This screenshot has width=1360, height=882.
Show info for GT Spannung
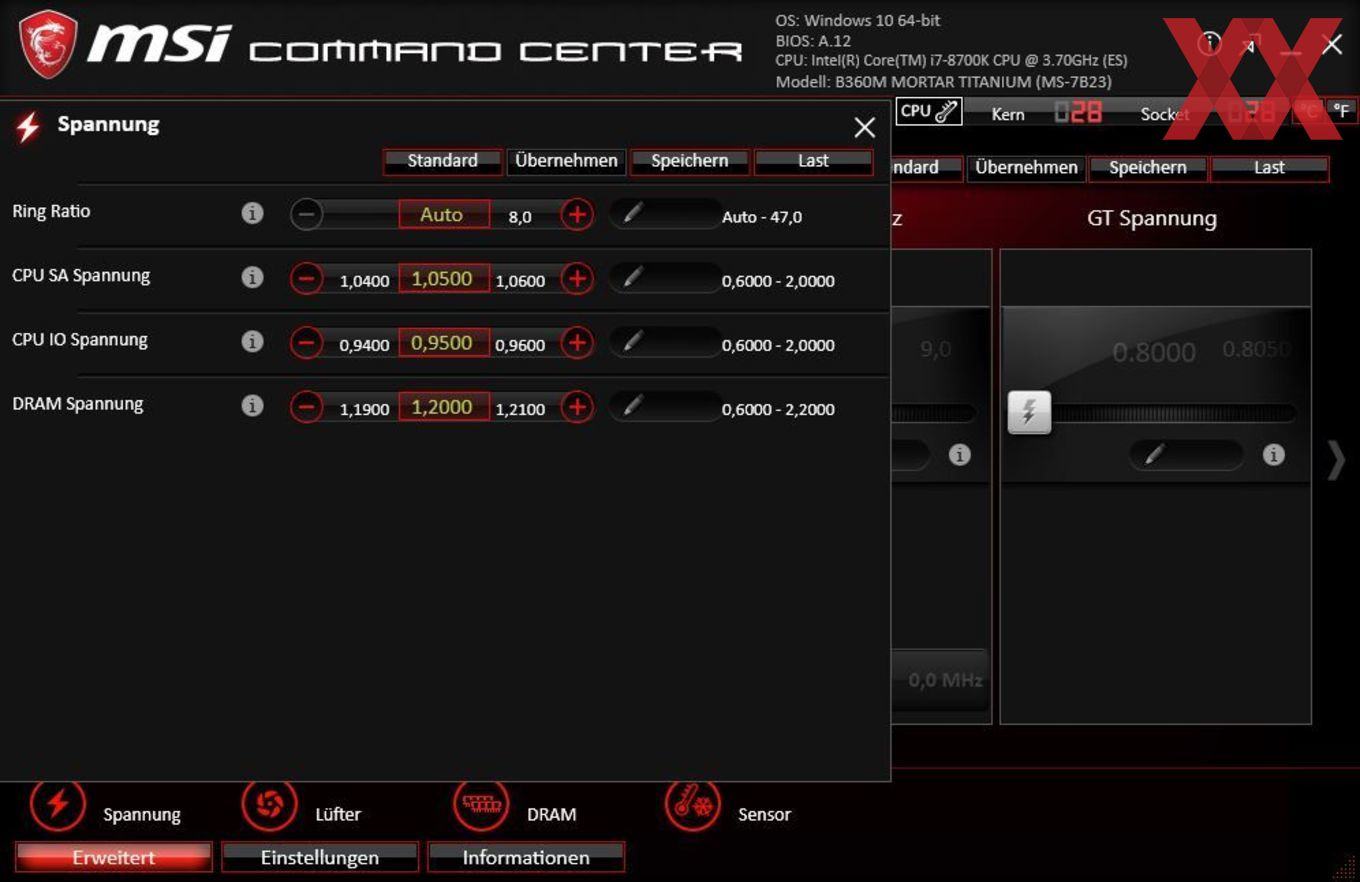[x=1273, y=455]
